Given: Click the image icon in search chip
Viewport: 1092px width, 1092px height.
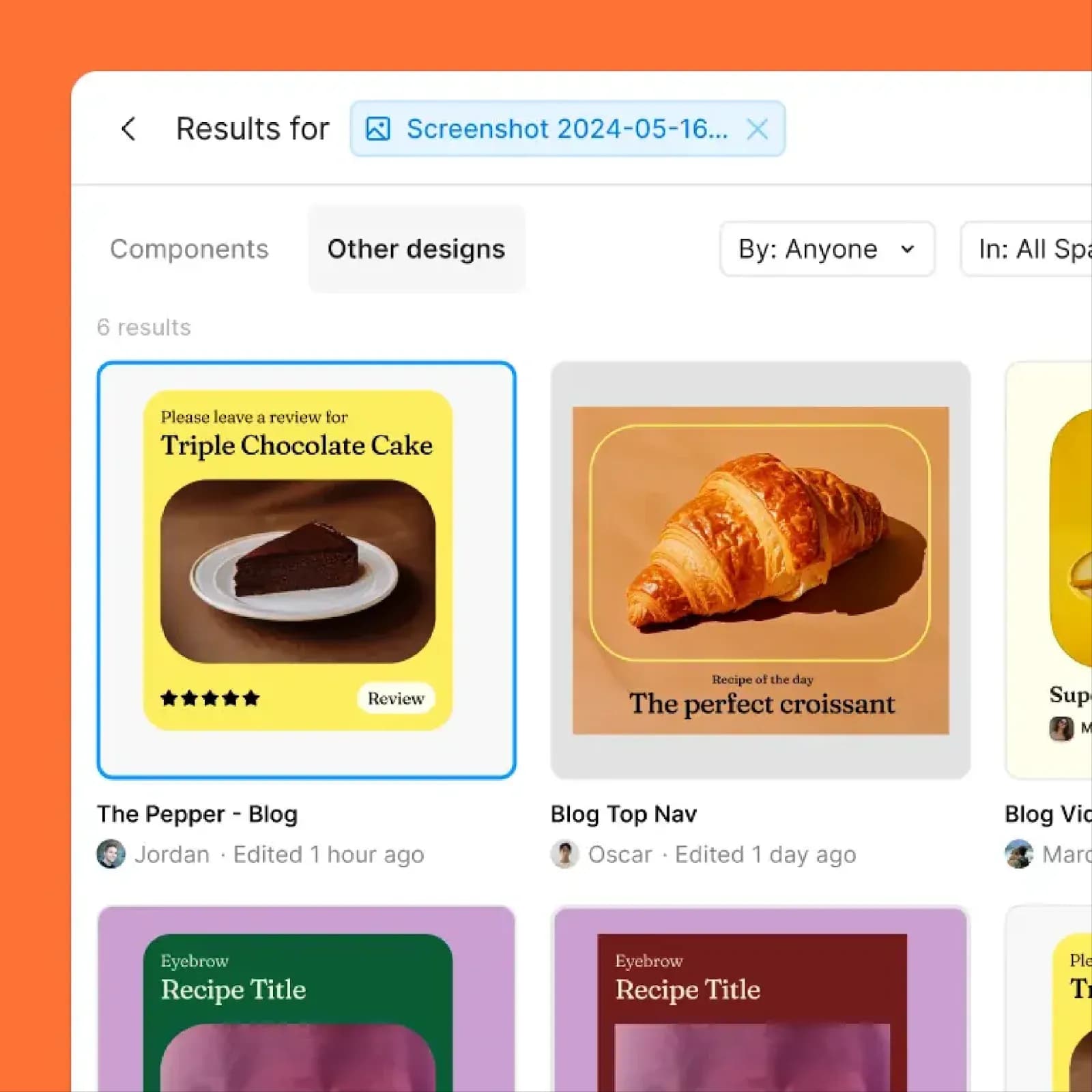Looking at the screenshot, I should [377, 128].
